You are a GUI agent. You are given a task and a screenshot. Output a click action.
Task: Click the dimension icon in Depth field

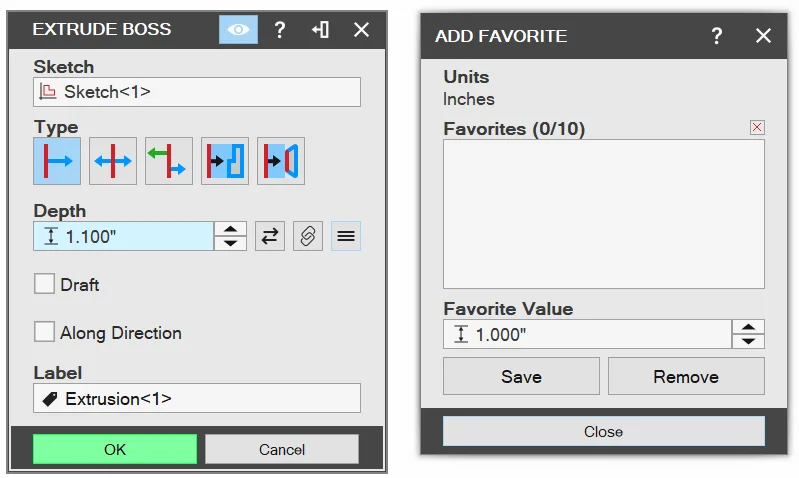point(50,236)
